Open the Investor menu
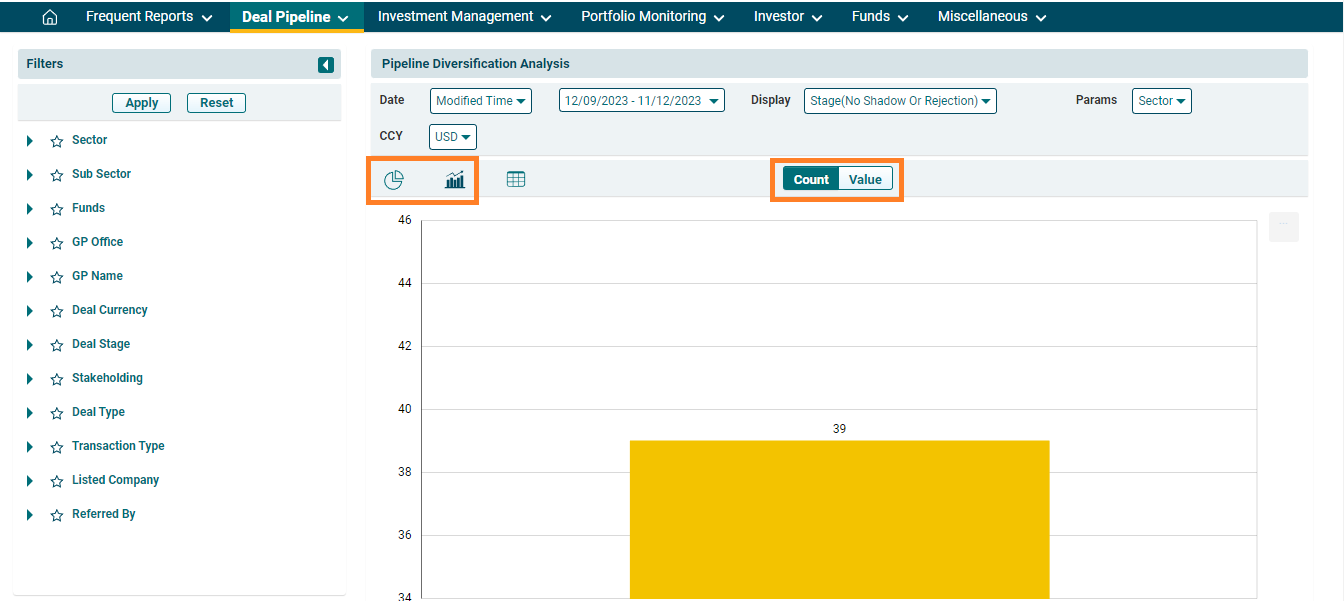Viewport: 1344px width, 601px height. (x=788, y=17)
